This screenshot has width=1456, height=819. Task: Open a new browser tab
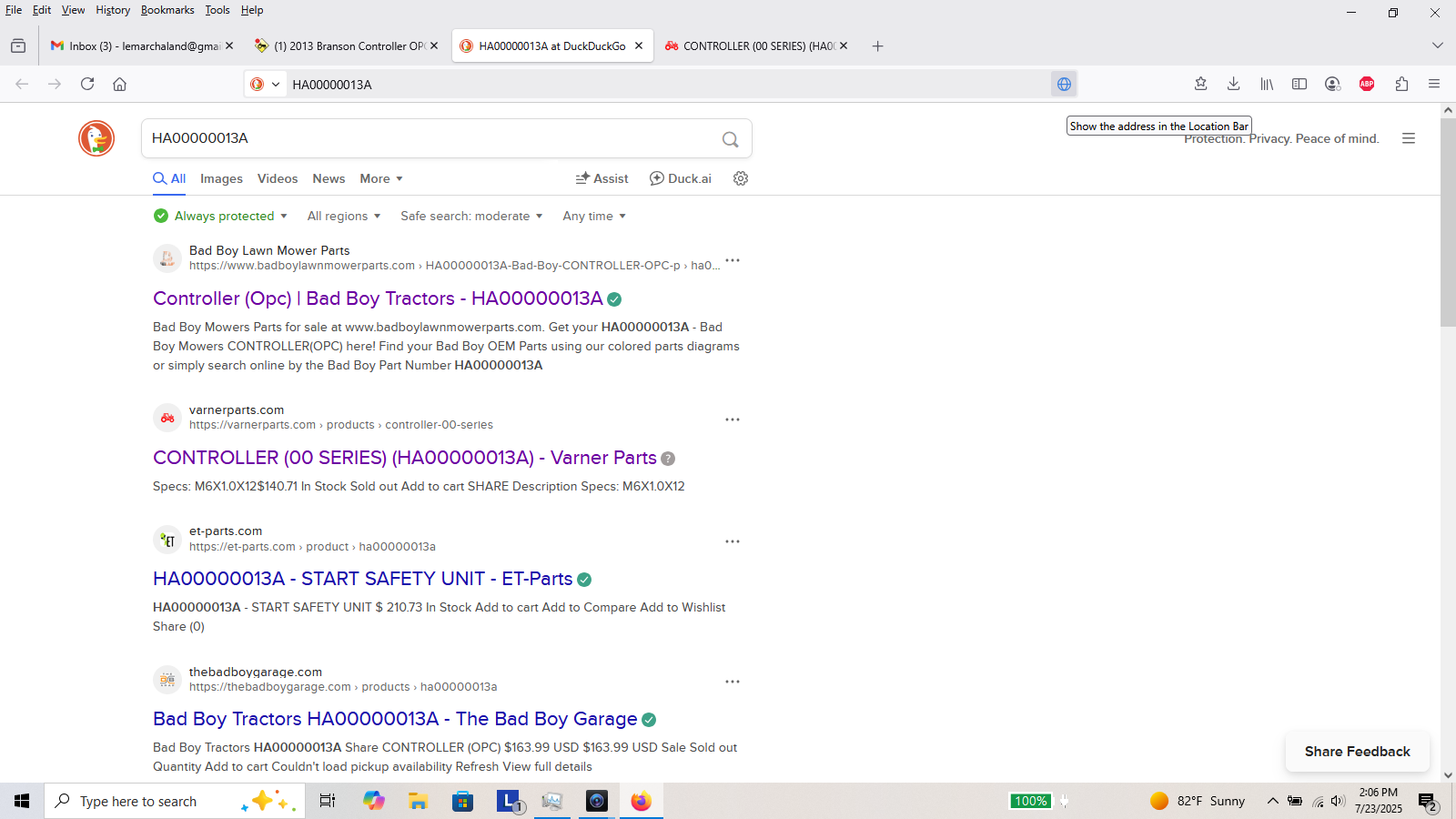[877, 45]
